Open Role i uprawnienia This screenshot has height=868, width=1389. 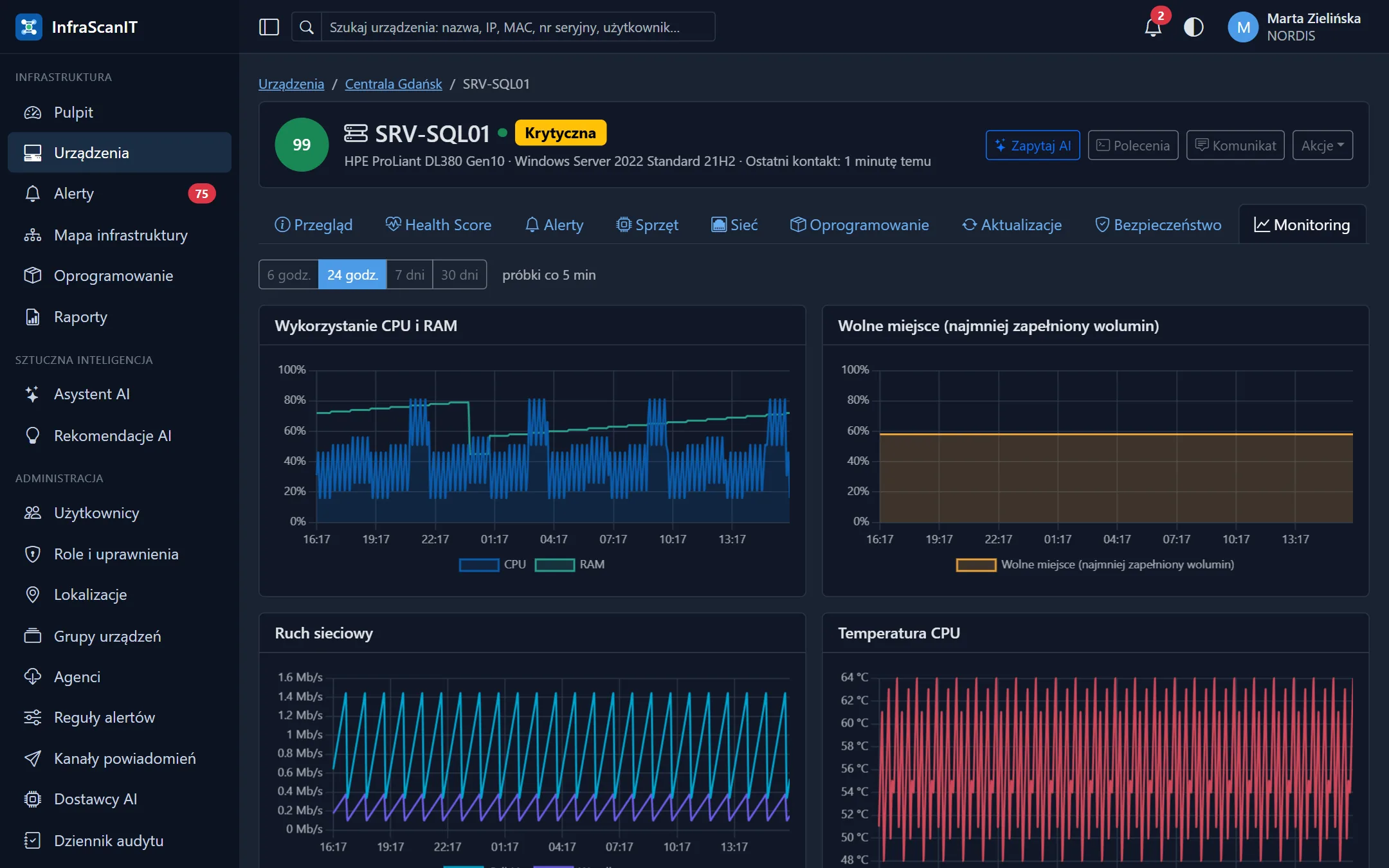(x=120, y=554)
